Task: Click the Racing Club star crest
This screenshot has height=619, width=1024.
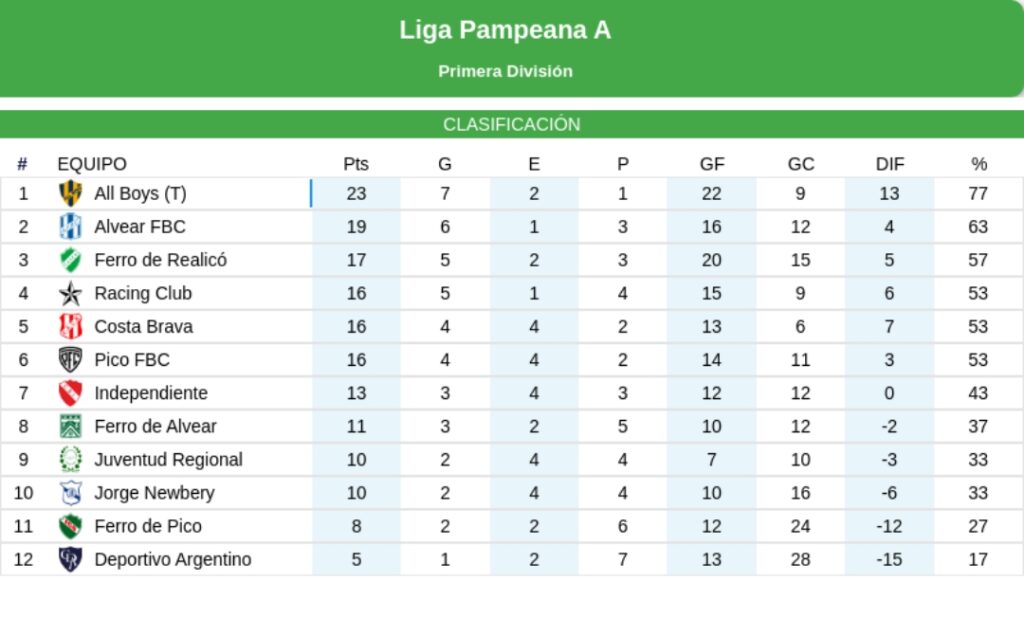Action: tap(70, 293)
